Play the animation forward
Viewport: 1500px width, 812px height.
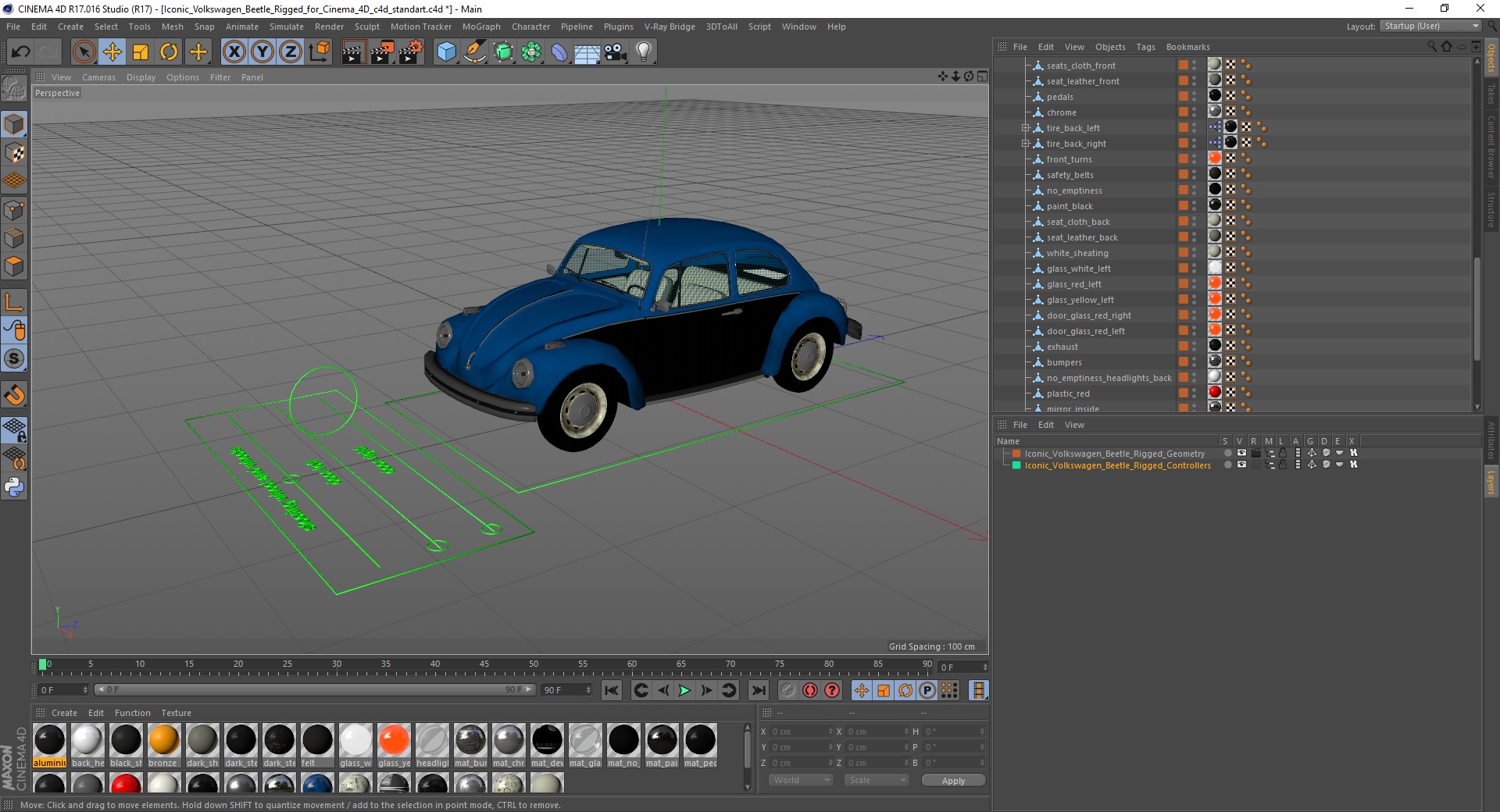point(684,690)
